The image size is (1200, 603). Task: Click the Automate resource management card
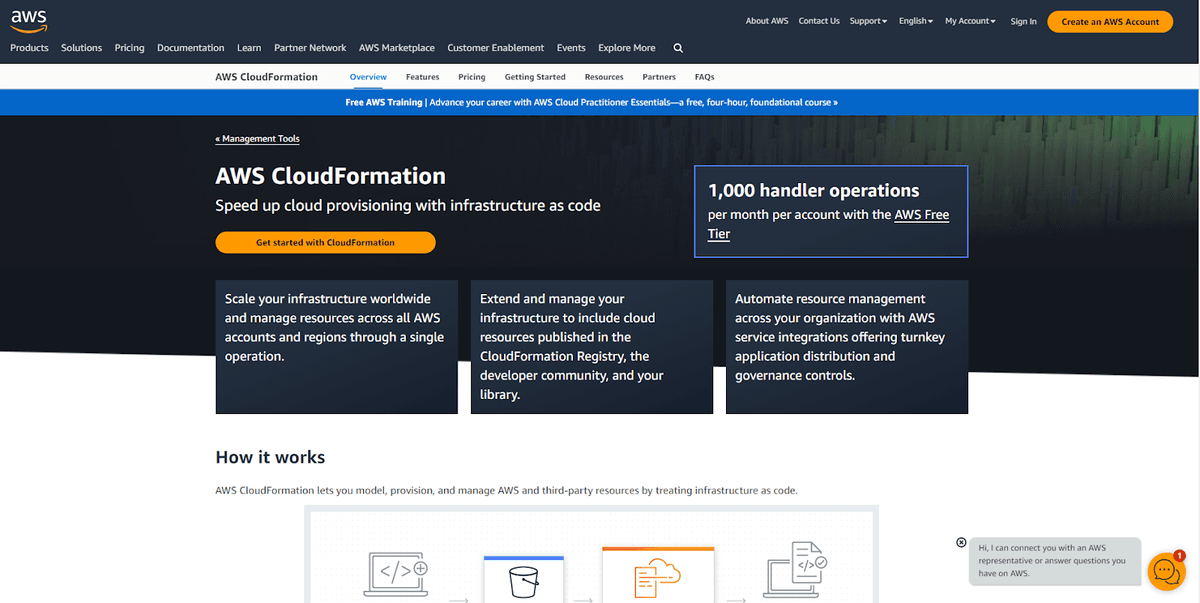point(847,346)
